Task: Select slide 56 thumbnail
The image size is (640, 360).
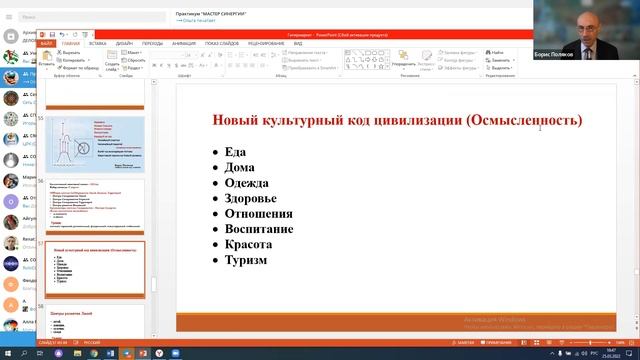Action: [x=95, y=207]
